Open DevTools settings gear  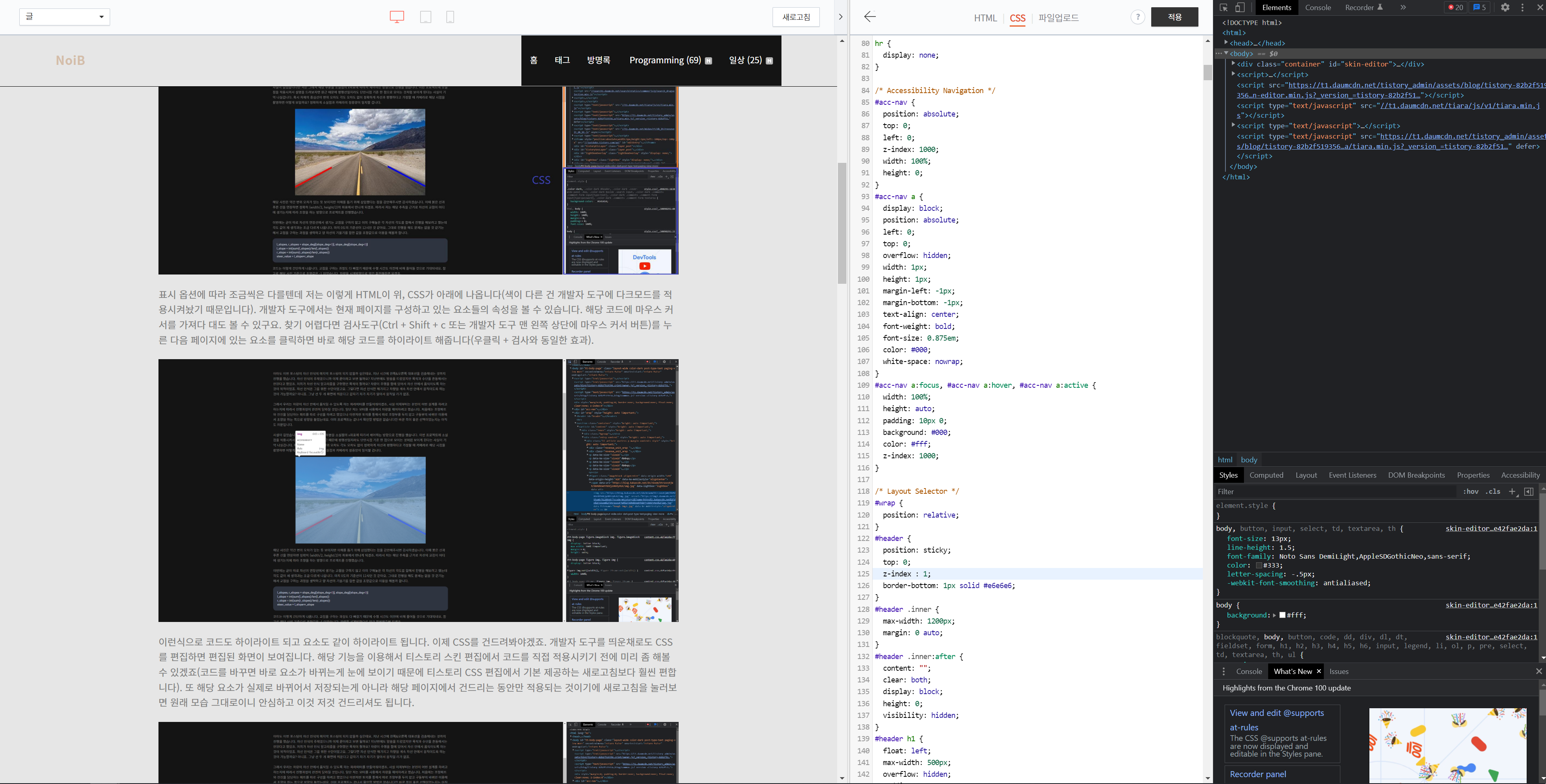pyautogui.click(x=1505, y=7)
